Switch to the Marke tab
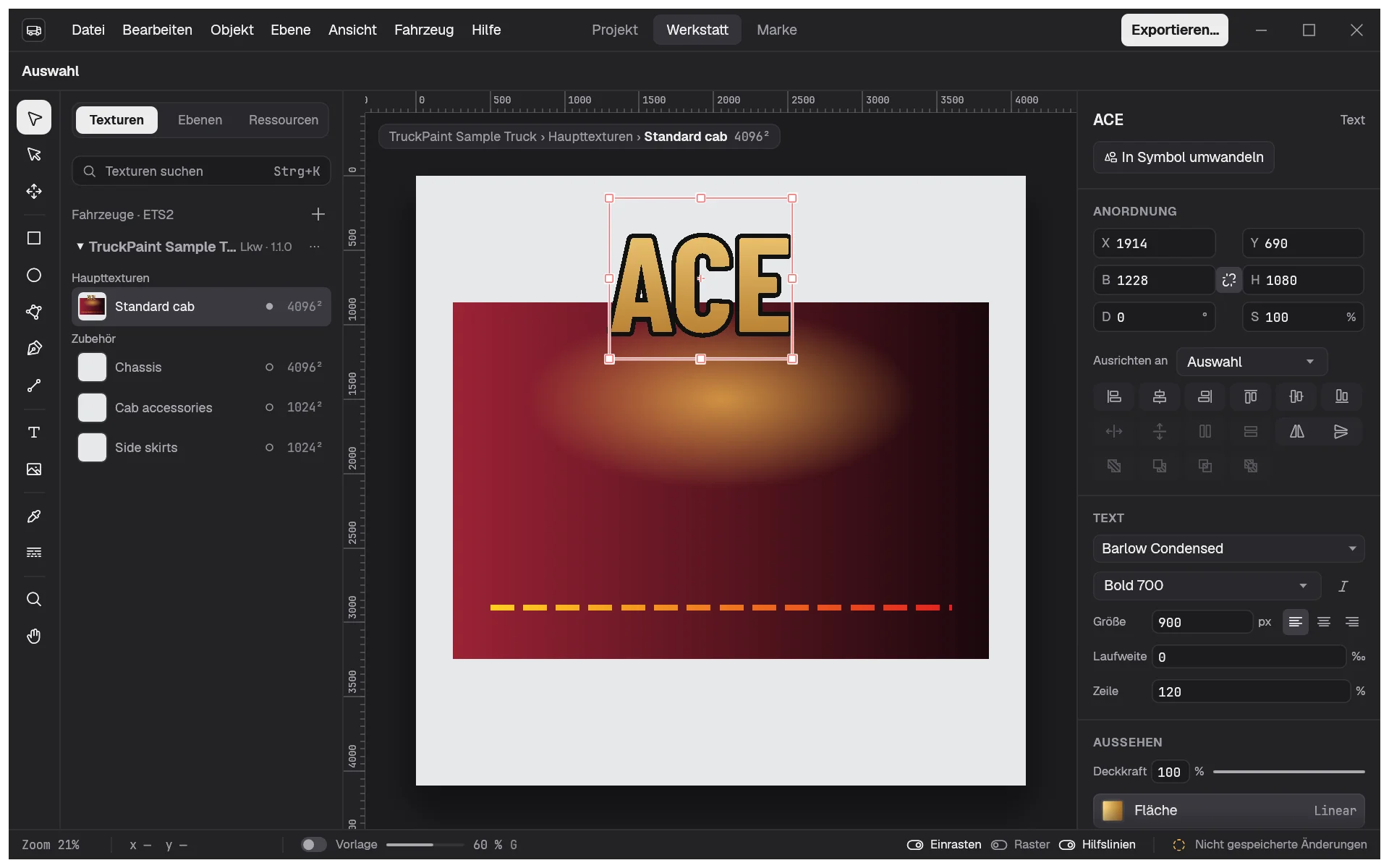Screen dimensions: 1389x868 click(776, 30)
